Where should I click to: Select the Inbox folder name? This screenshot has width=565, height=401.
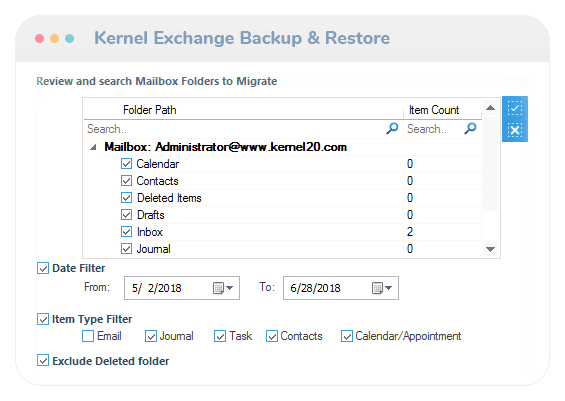(x=150, y=232)
